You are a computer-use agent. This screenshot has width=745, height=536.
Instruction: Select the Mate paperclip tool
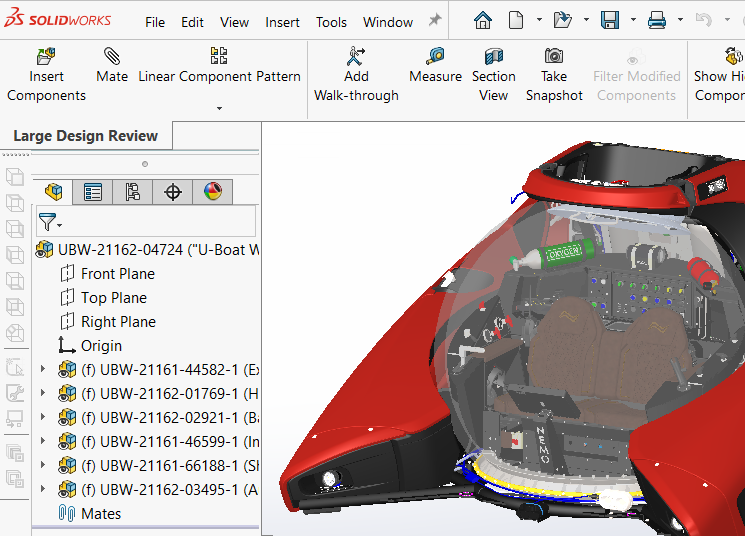point(111,56)
